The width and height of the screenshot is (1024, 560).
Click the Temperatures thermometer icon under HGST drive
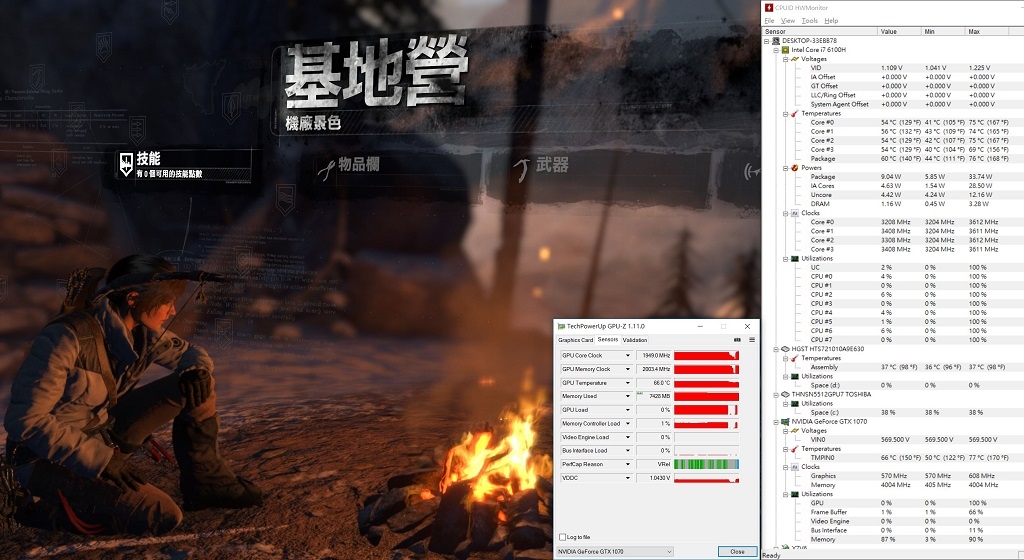[x=795, y=358]
